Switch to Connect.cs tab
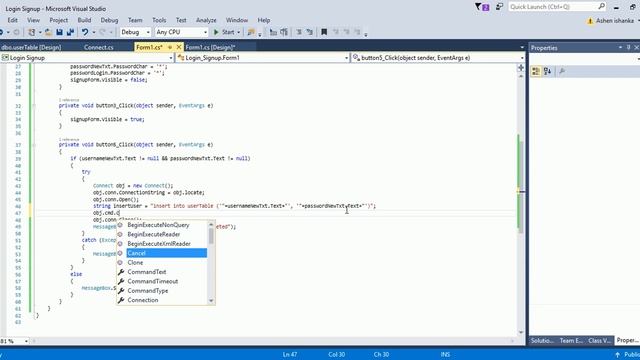This screenshot has width=640, height=360. pos(98,47)
